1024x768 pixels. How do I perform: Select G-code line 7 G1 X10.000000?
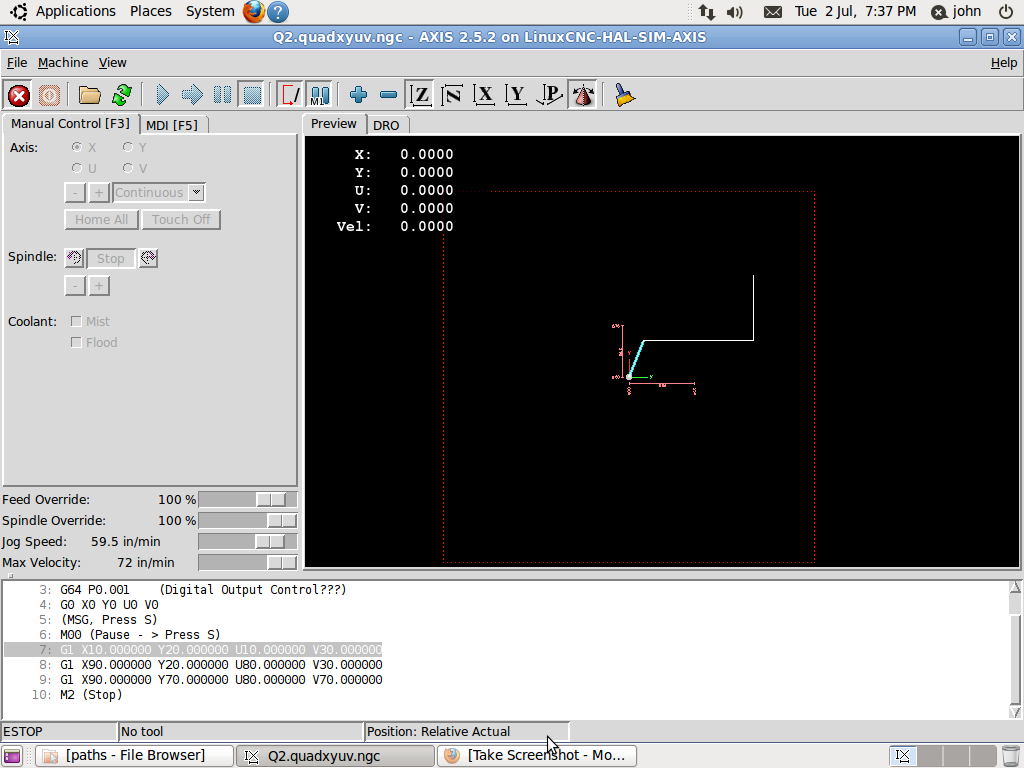click(193, 650)
